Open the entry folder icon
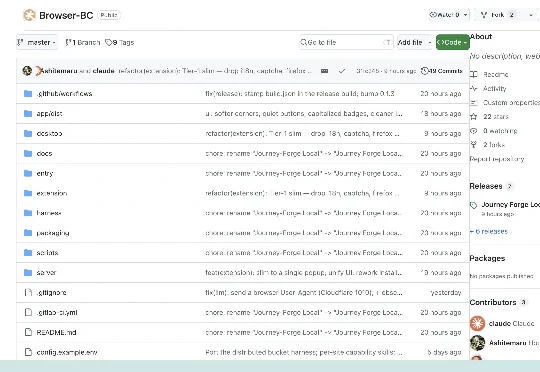Image resolution: width=540 pixels, height=372 pixels. (x=28, y=173)
